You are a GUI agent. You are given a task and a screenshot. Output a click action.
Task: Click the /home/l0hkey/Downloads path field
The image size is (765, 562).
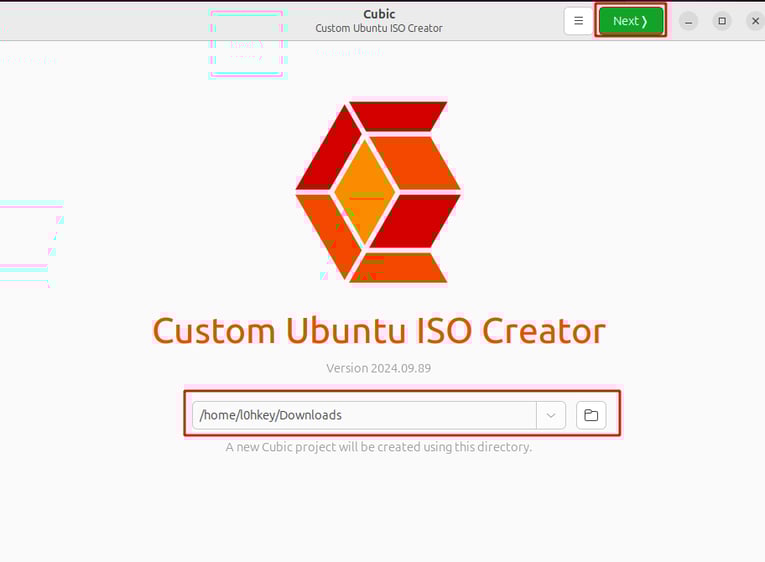364,415
